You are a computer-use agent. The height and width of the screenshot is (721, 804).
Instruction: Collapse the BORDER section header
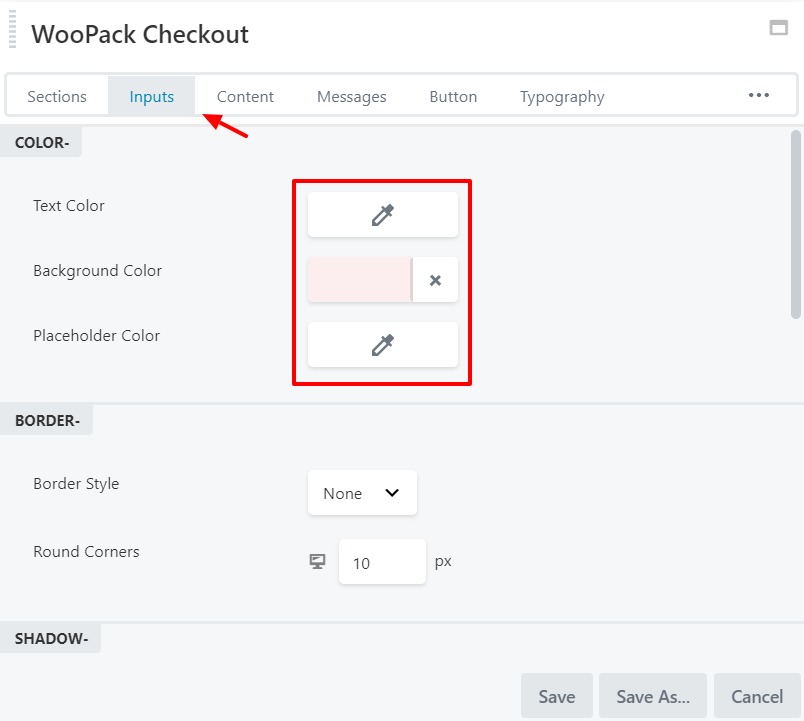tap(47, 420)
